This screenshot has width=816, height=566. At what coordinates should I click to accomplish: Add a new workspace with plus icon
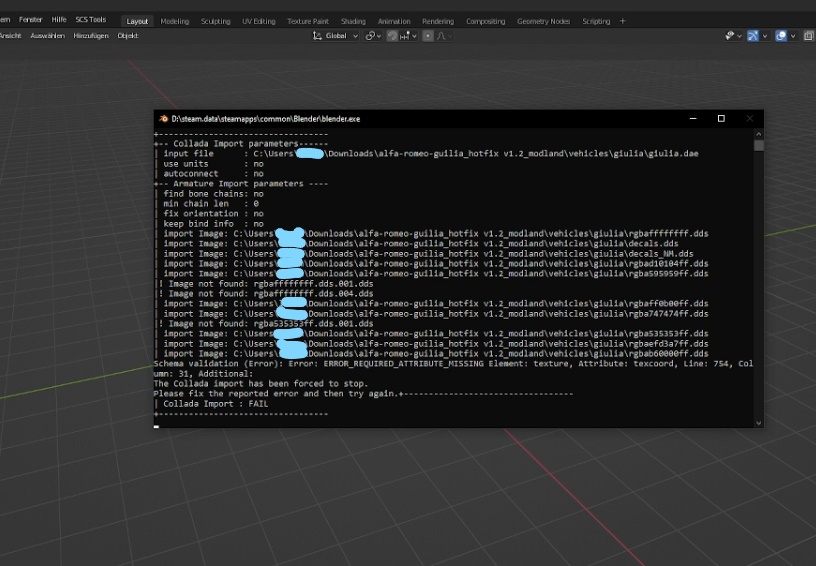pyautogui.click(x=622, y=21)
